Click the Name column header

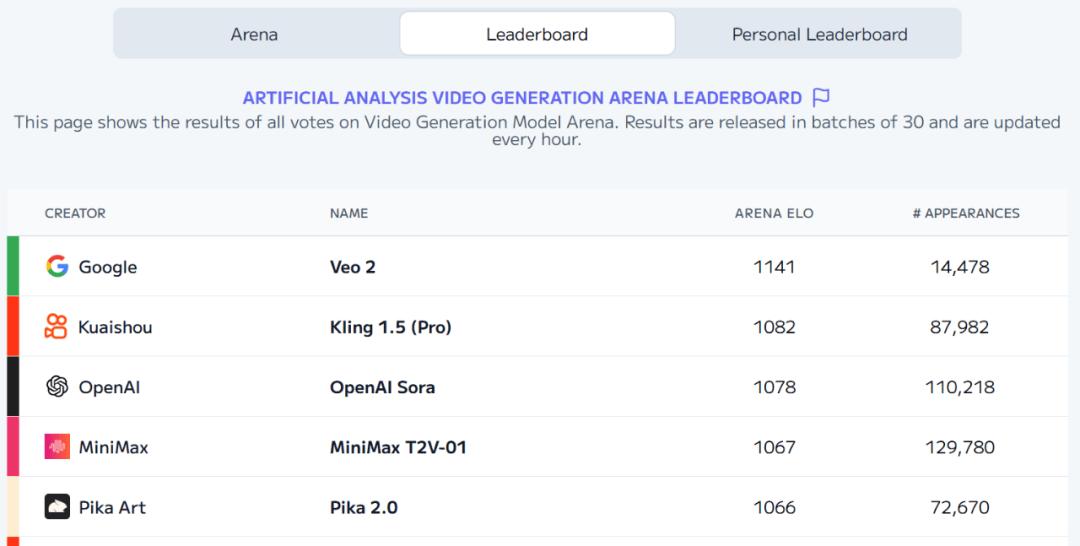(x=349, y=213)
